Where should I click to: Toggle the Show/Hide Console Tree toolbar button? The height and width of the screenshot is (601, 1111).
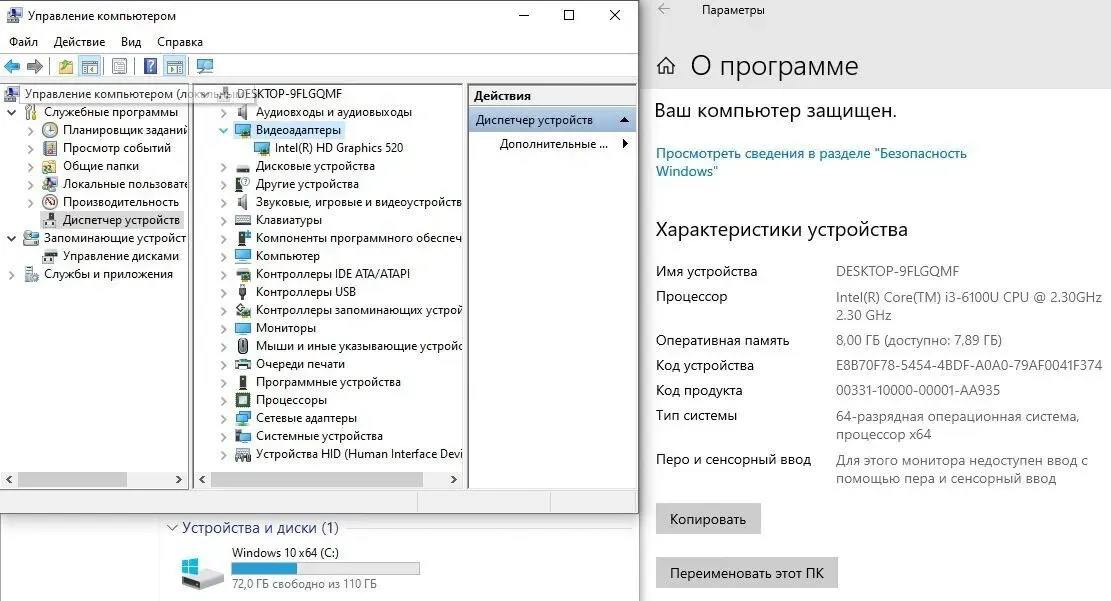90,67
